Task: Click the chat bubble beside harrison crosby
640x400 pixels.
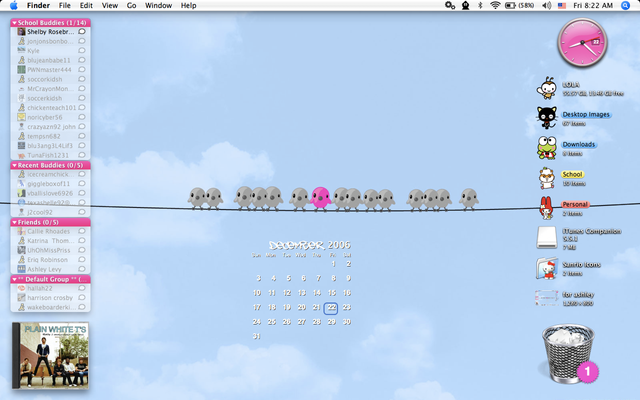Action: (x=82, y=298)
